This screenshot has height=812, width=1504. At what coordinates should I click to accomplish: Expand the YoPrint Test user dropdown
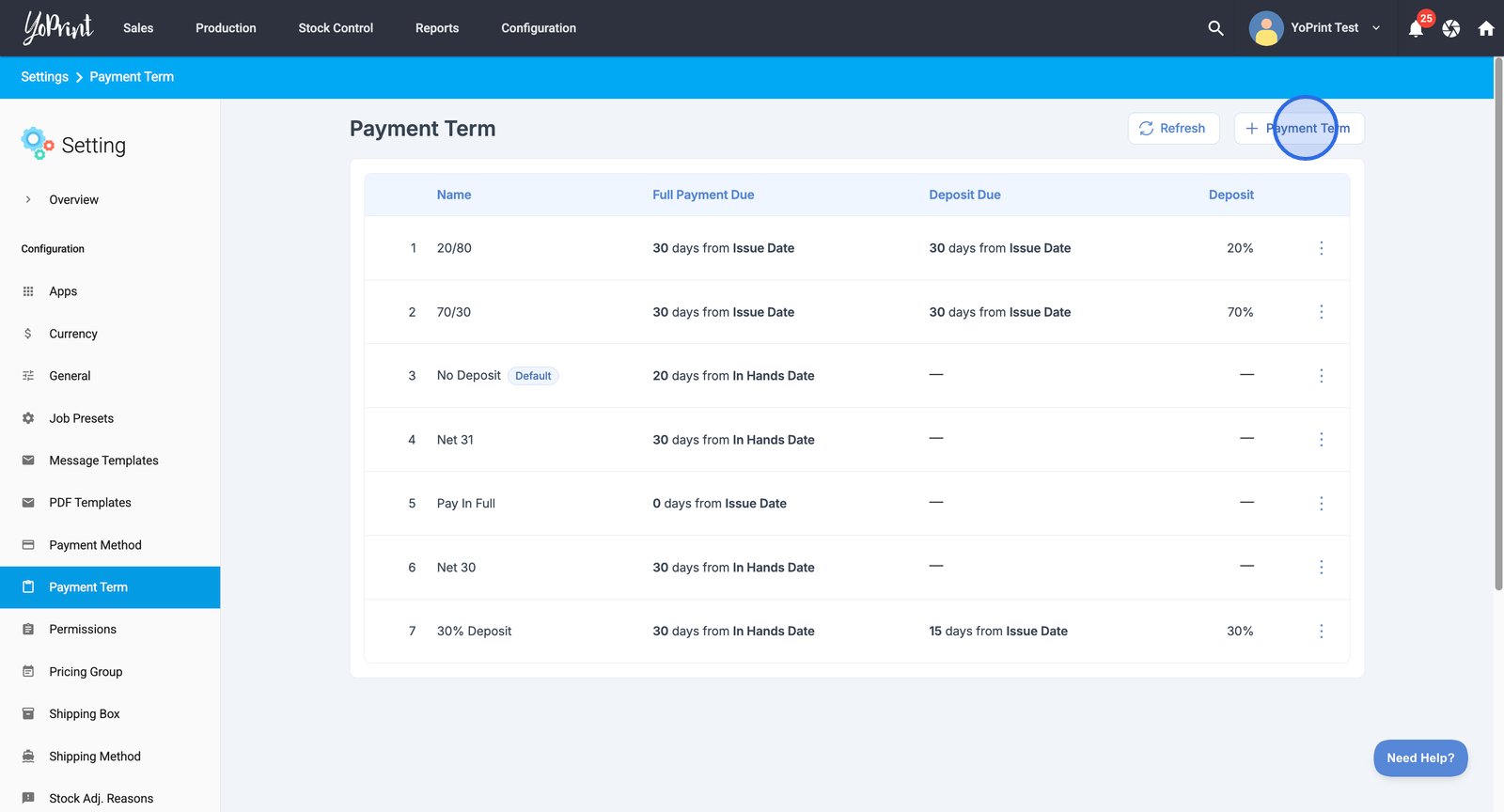(1376, 28)
